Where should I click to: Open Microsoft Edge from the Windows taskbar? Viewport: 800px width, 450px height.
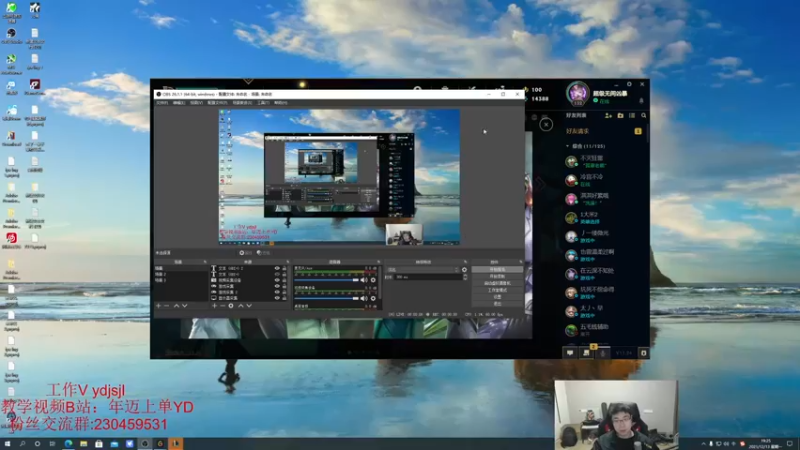coord(68,444)
